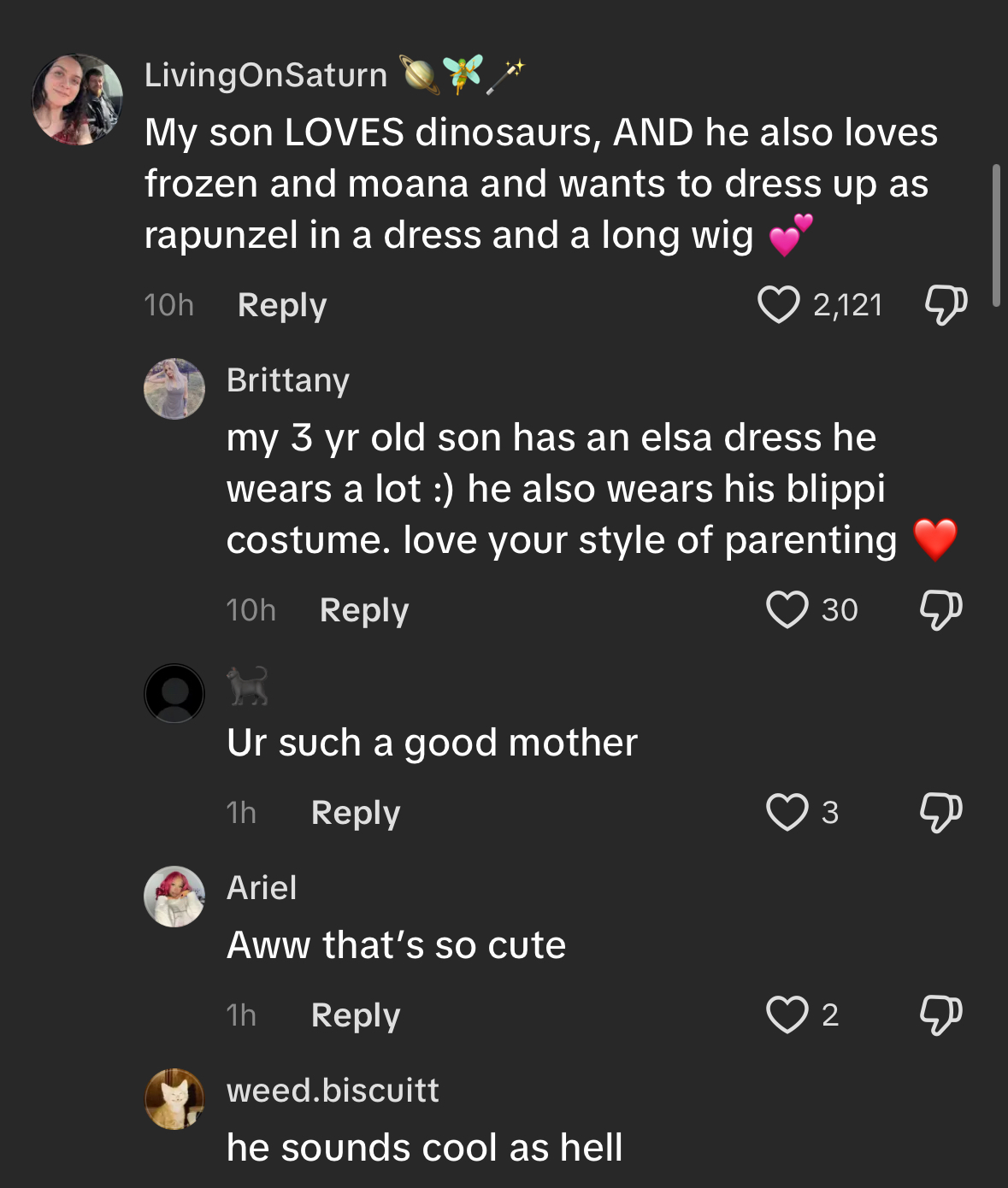The width and height of the screenshot is (1008, 1188).
Task: Open weed.biscuitt's cat avatar
Action: tap(174, 1099)
